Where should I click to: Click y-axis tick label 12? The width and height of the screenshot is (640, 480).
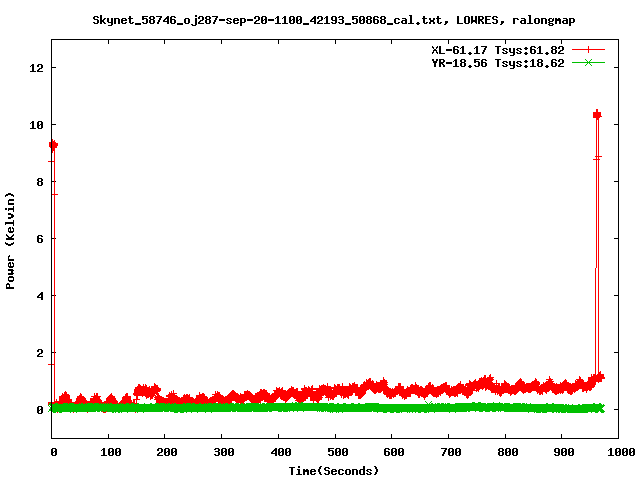pos(36,68)
